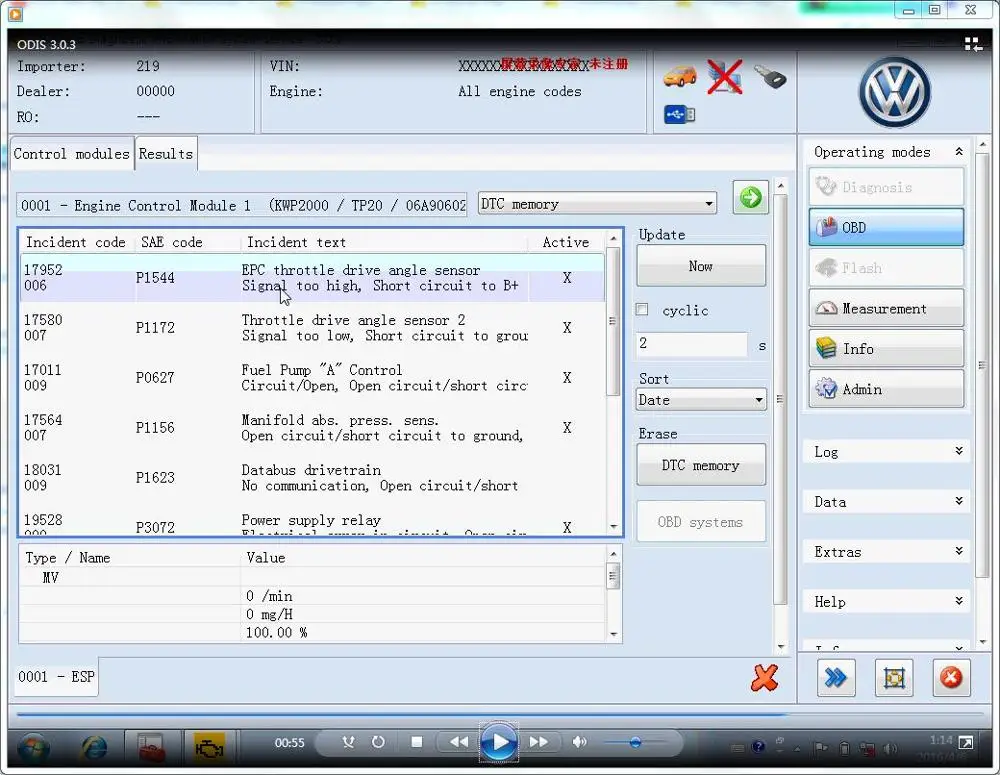Expand the Data section
Viewport: 1000px width, 775px height.
(x=959, y=501)
